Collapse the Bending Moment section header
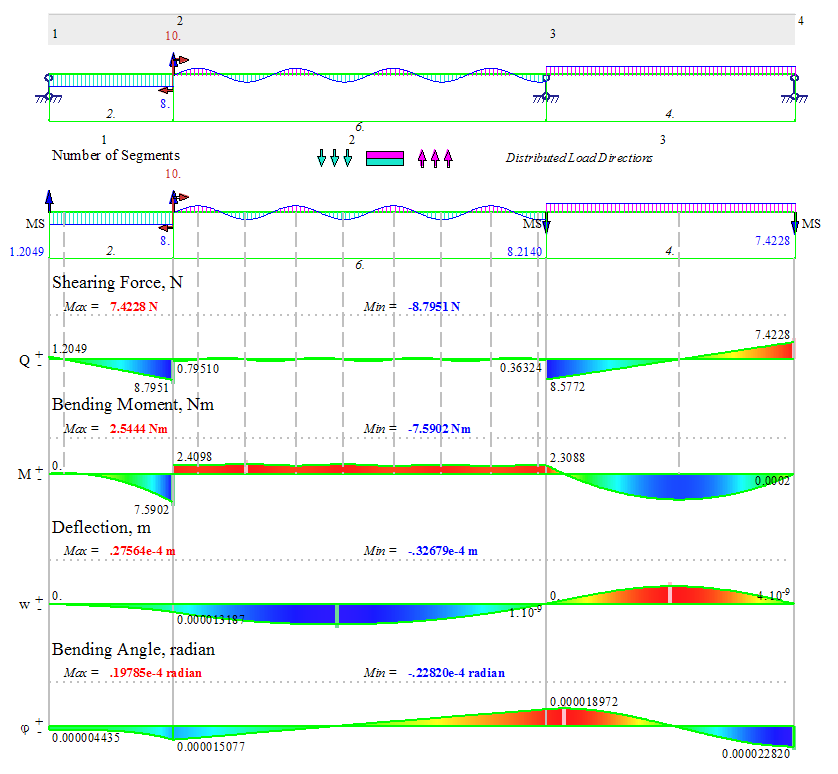Viewport: 838px width, 774px height. tap(130, 405)
